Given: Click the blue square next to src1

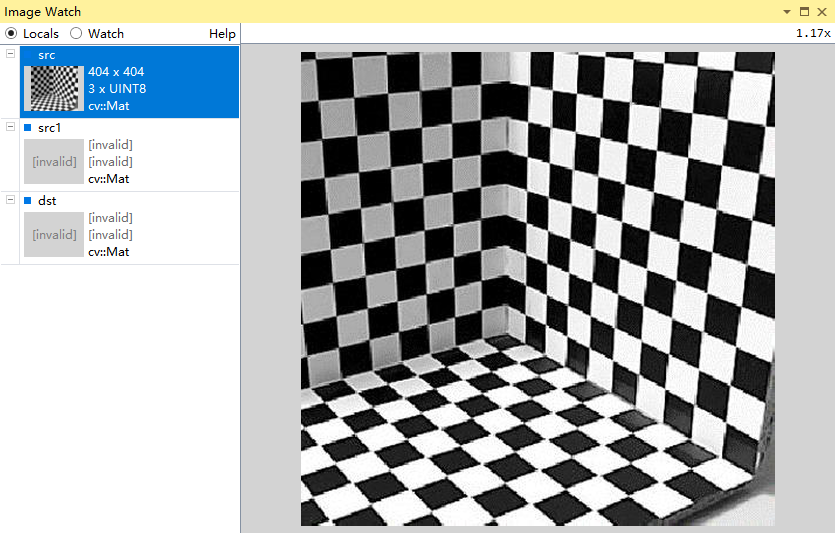Looking at the screenshot, I should pyautogui.click(x=28, y=127).
